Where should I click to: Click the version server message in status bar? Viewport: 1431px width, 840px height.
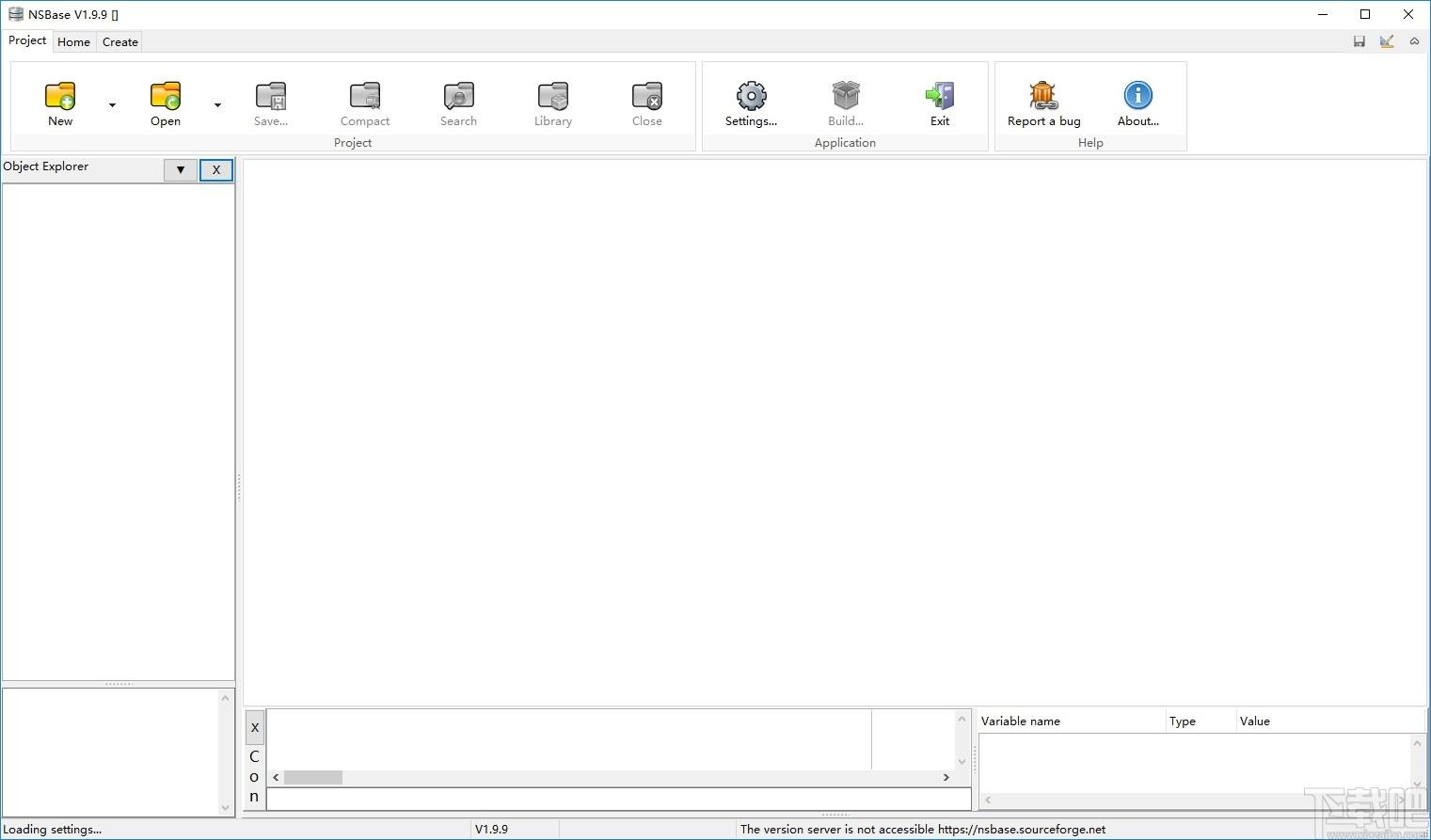(x=923, y=830)
